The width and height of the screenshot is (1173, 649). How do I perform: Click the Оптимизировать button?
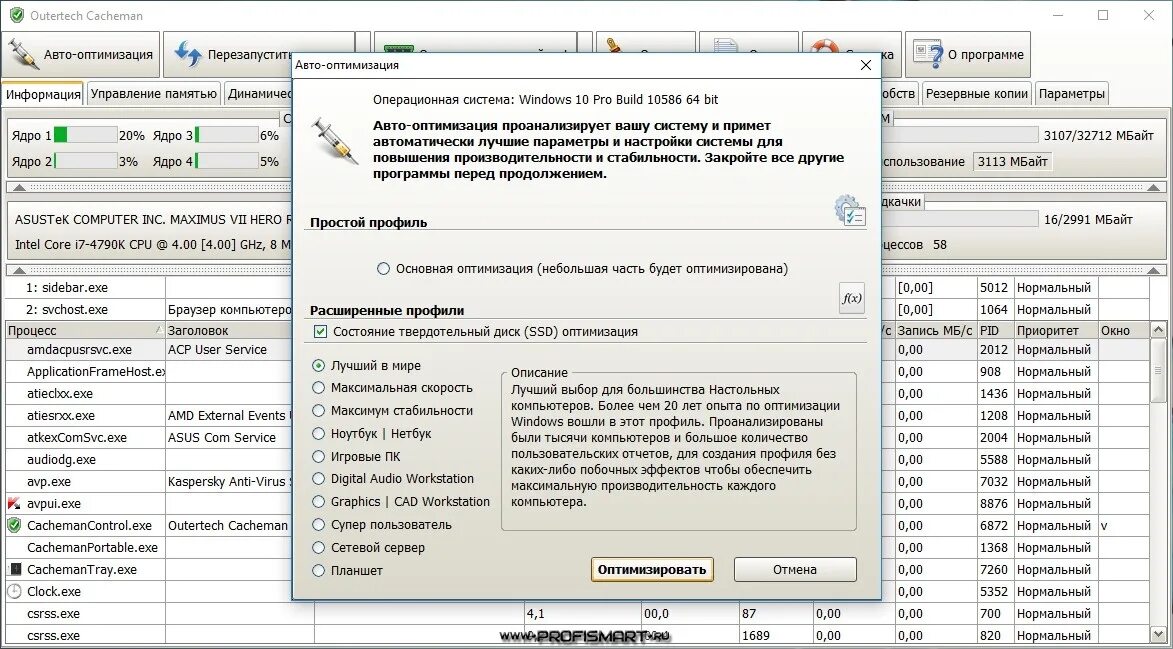click(652, 570)
